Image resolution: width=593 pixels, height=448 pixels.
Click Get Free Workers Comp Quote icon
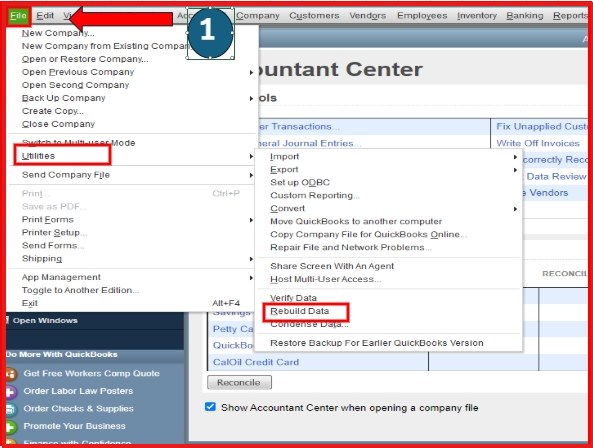[x=11, y=374]
